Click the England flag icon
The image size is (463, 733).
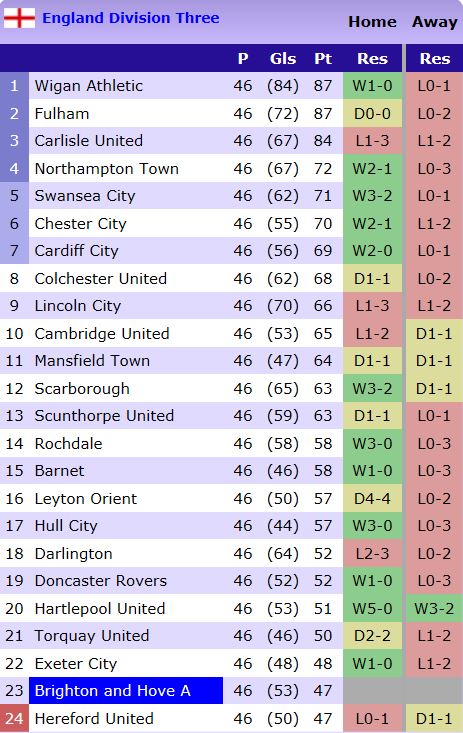(x=19, y=18)
